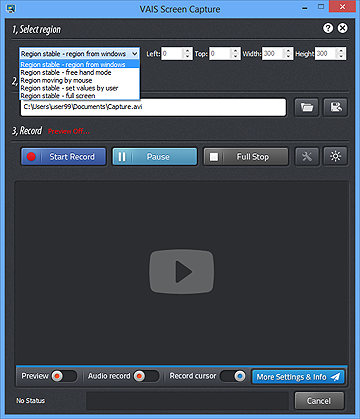This screenshot has height=419, width=360.
Task: Toggle the Preview switch
Action: (x=64, y=376)
